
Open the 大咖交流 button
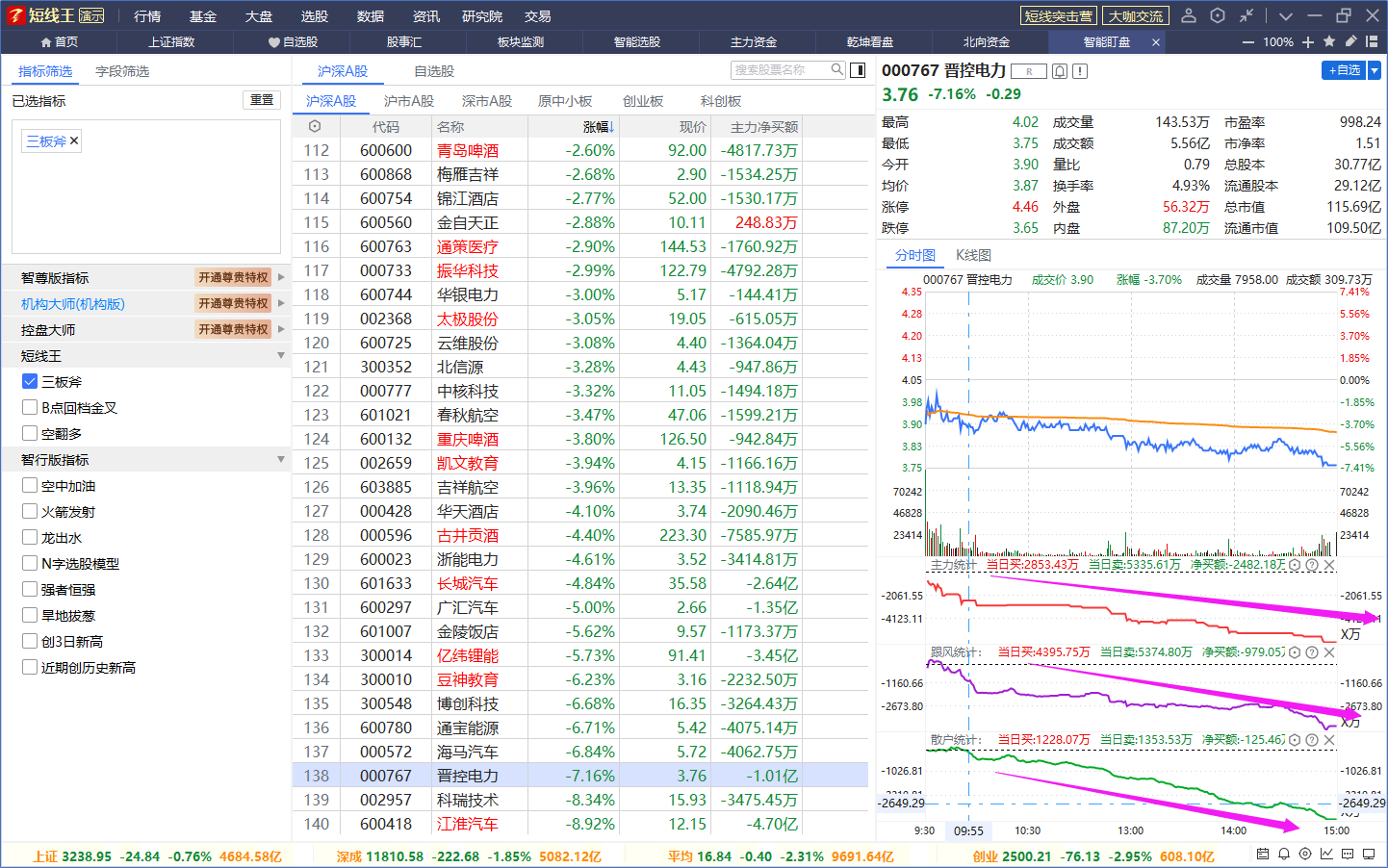(1136, 15)
